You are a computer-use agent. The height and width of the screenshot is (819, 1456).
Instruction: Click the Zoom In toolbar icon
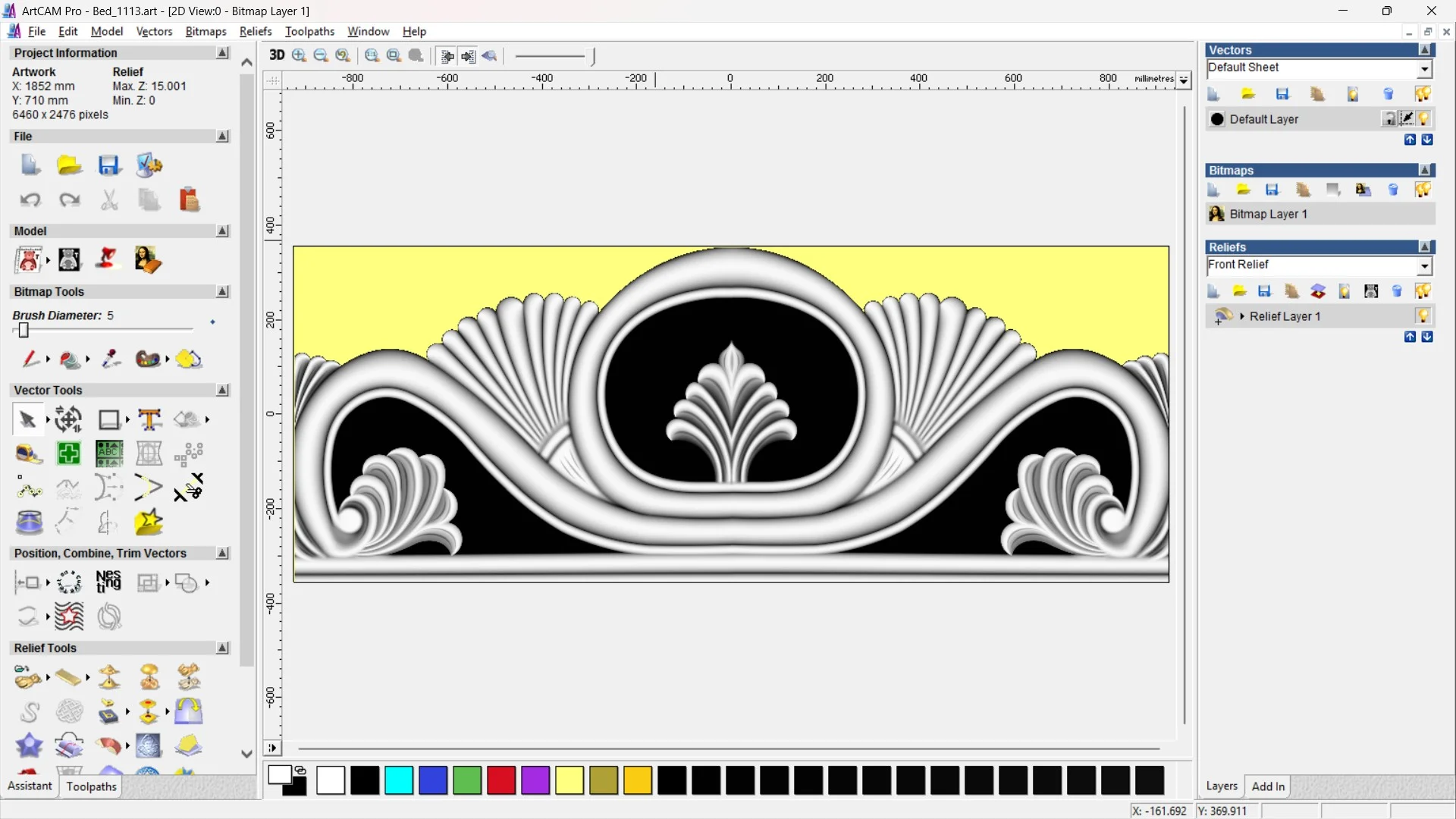point(300,55)
